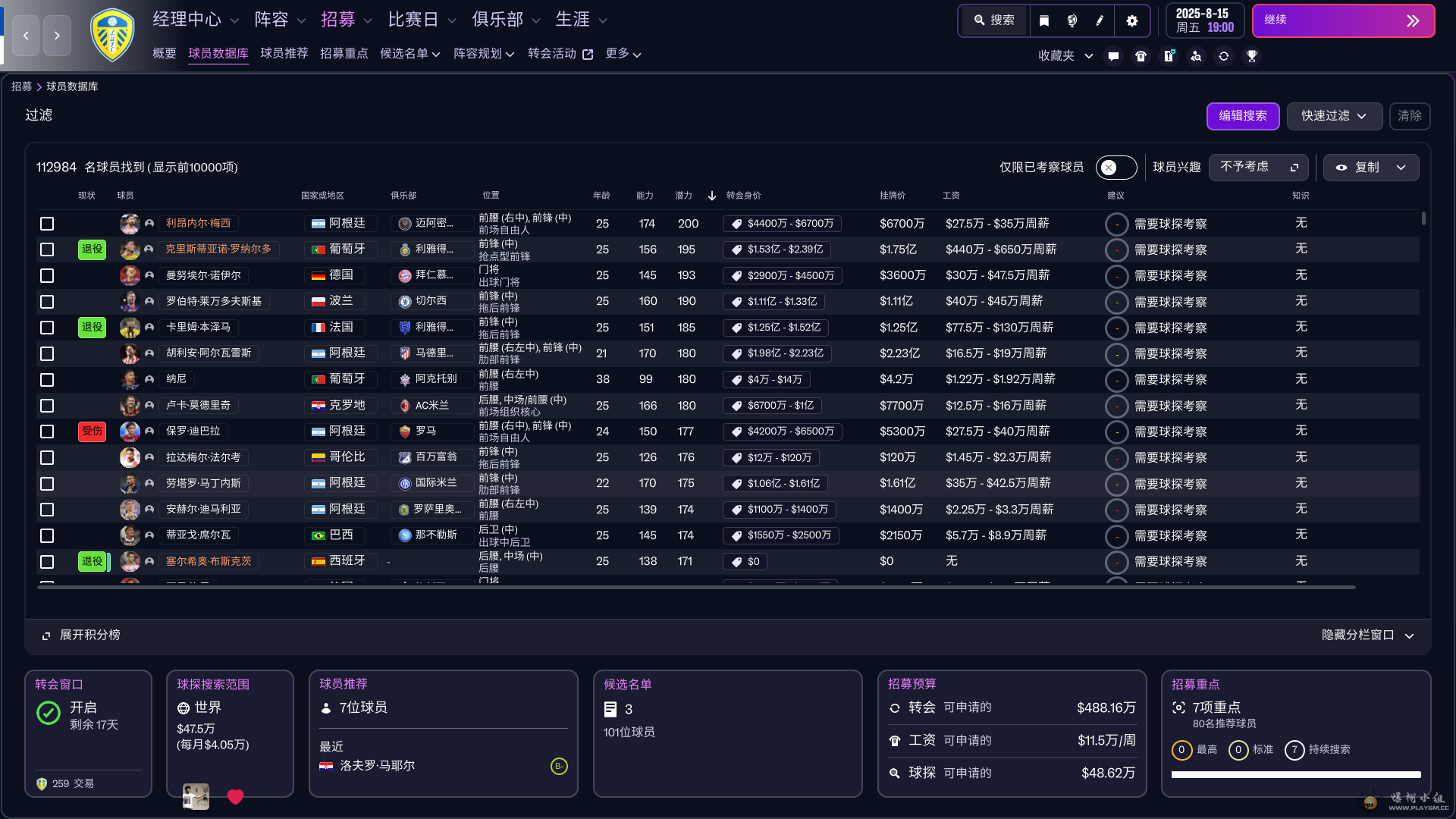
Task: Expand the 经理中心 menu
Action: coord(196,20)
